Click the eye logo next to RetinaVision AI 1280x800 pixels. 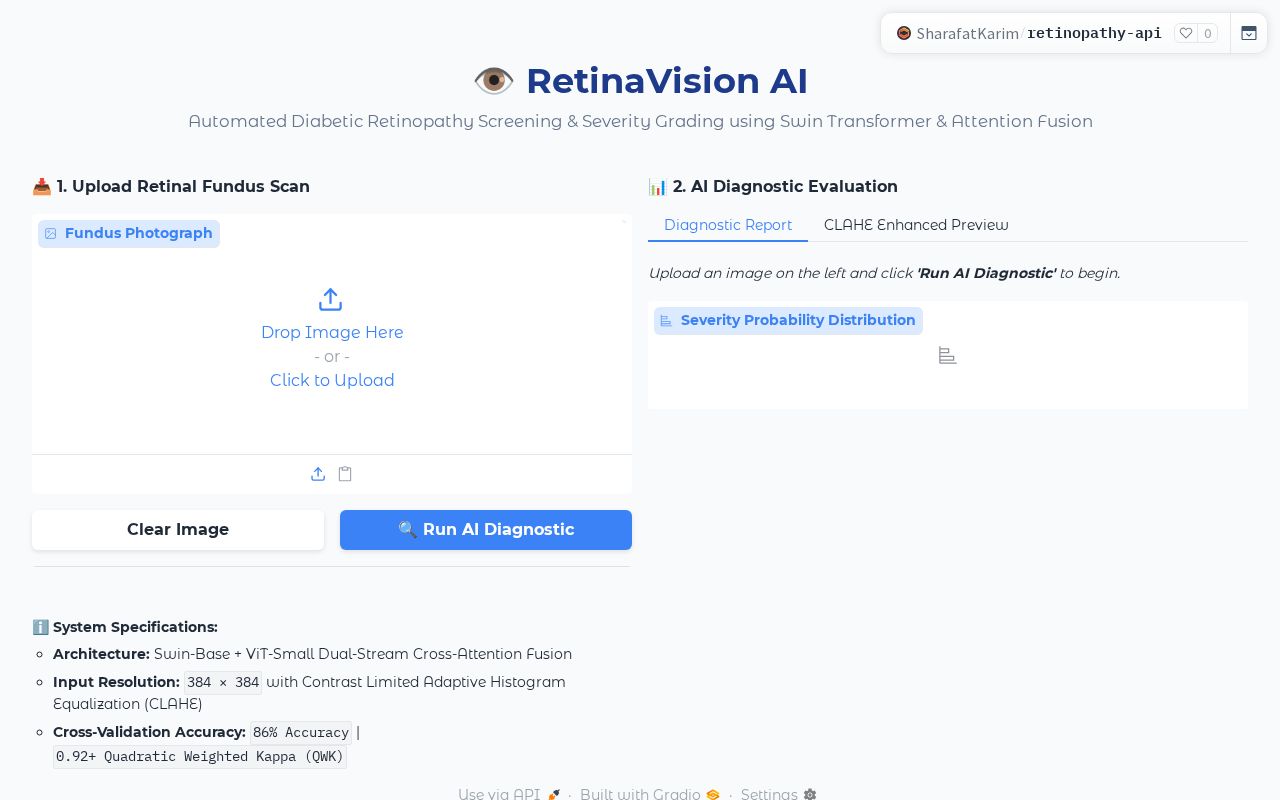494,81
